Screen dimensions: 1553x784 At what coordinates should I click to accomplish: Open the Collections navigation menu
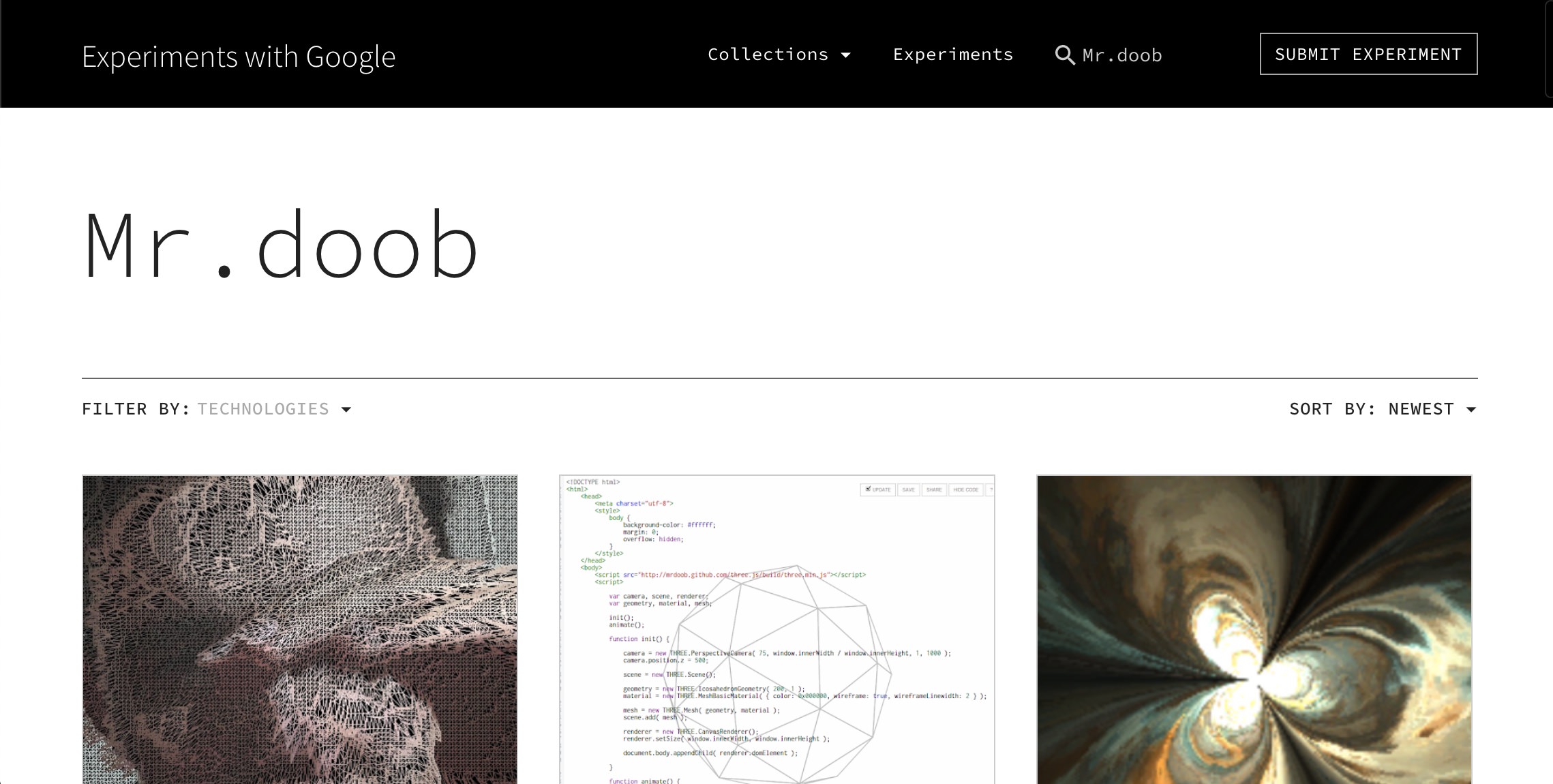tap(779, 55)
